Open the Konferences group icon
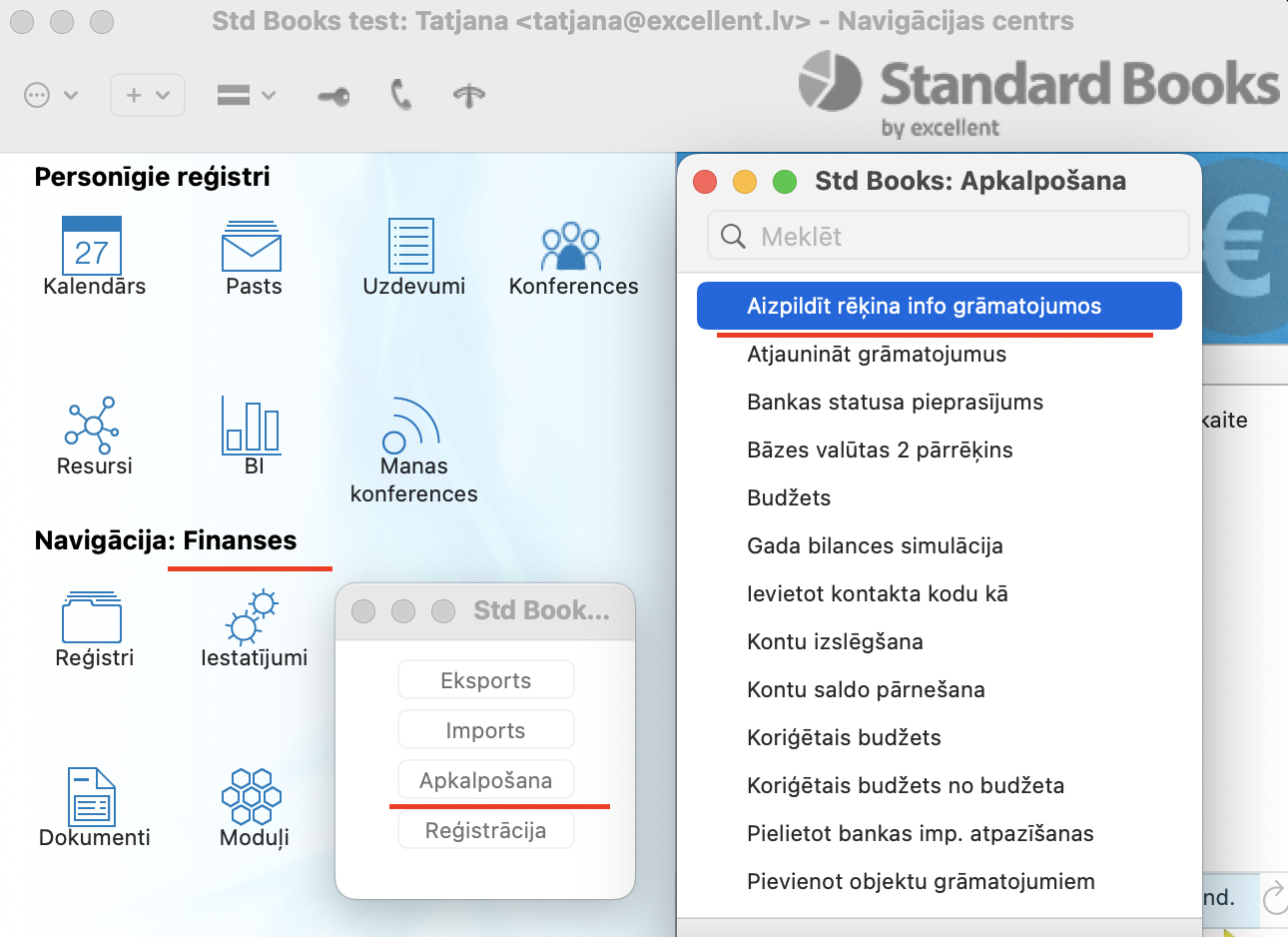Image resolution: width=1288 pixels, height=937 pixels. tap(571, 247)
